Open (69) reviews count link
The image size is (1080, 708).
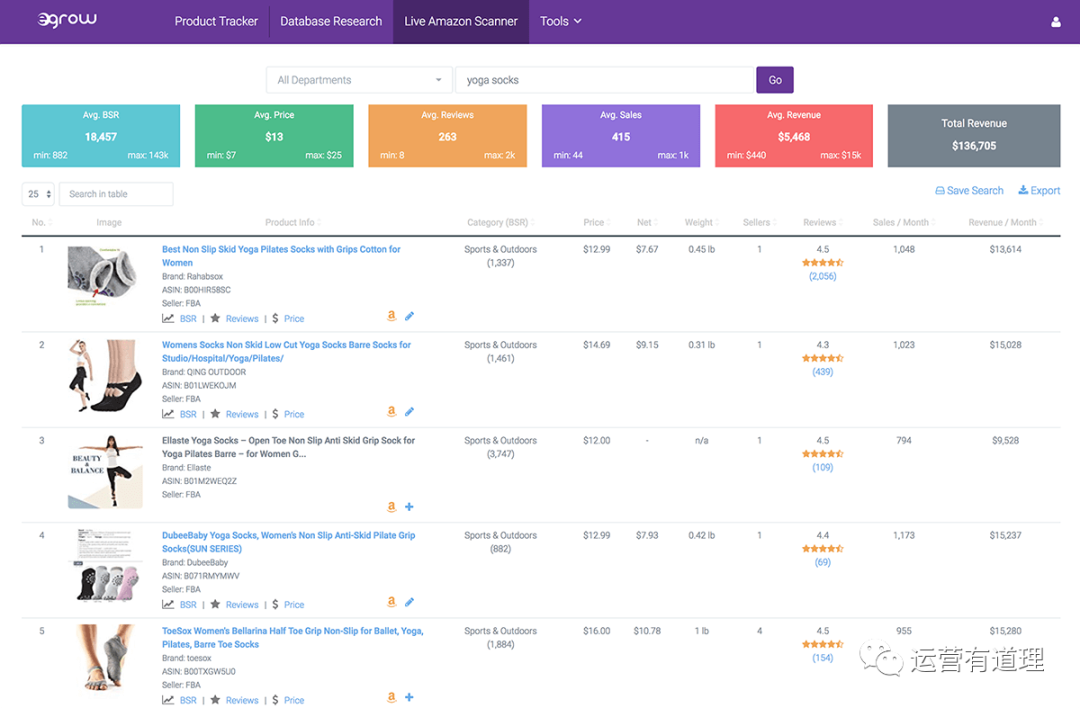click(x=822, y=562)
